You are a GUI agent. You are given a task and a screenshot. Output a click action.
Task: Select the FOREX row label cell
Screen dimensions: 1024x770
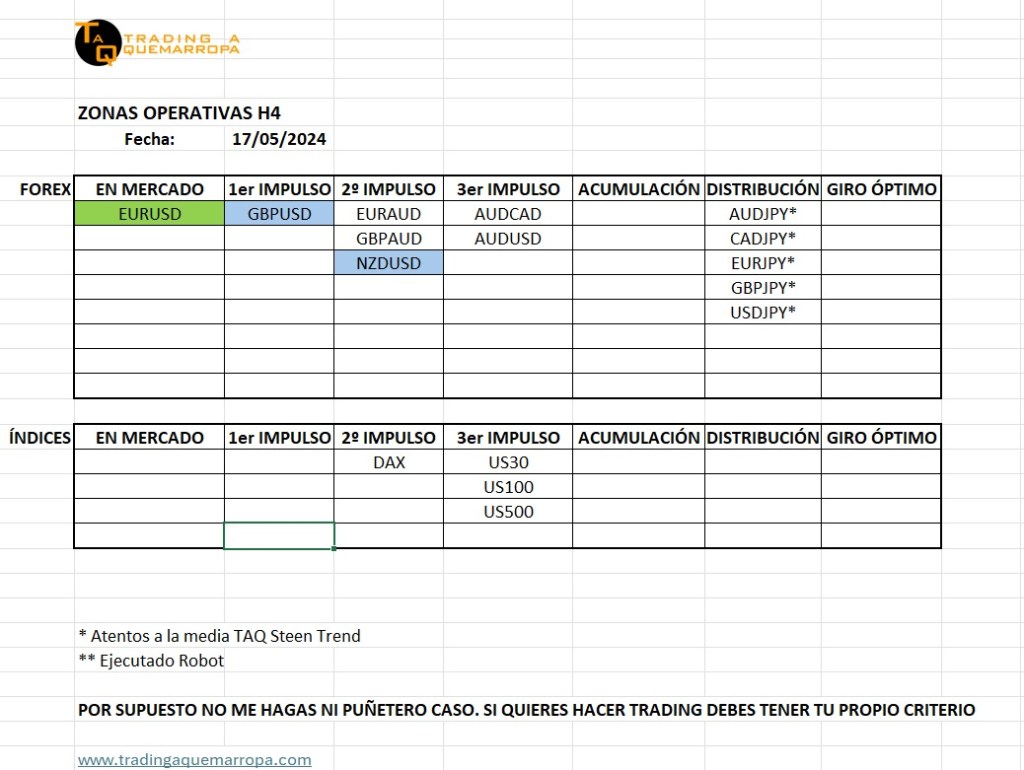(x=45, y=189)
